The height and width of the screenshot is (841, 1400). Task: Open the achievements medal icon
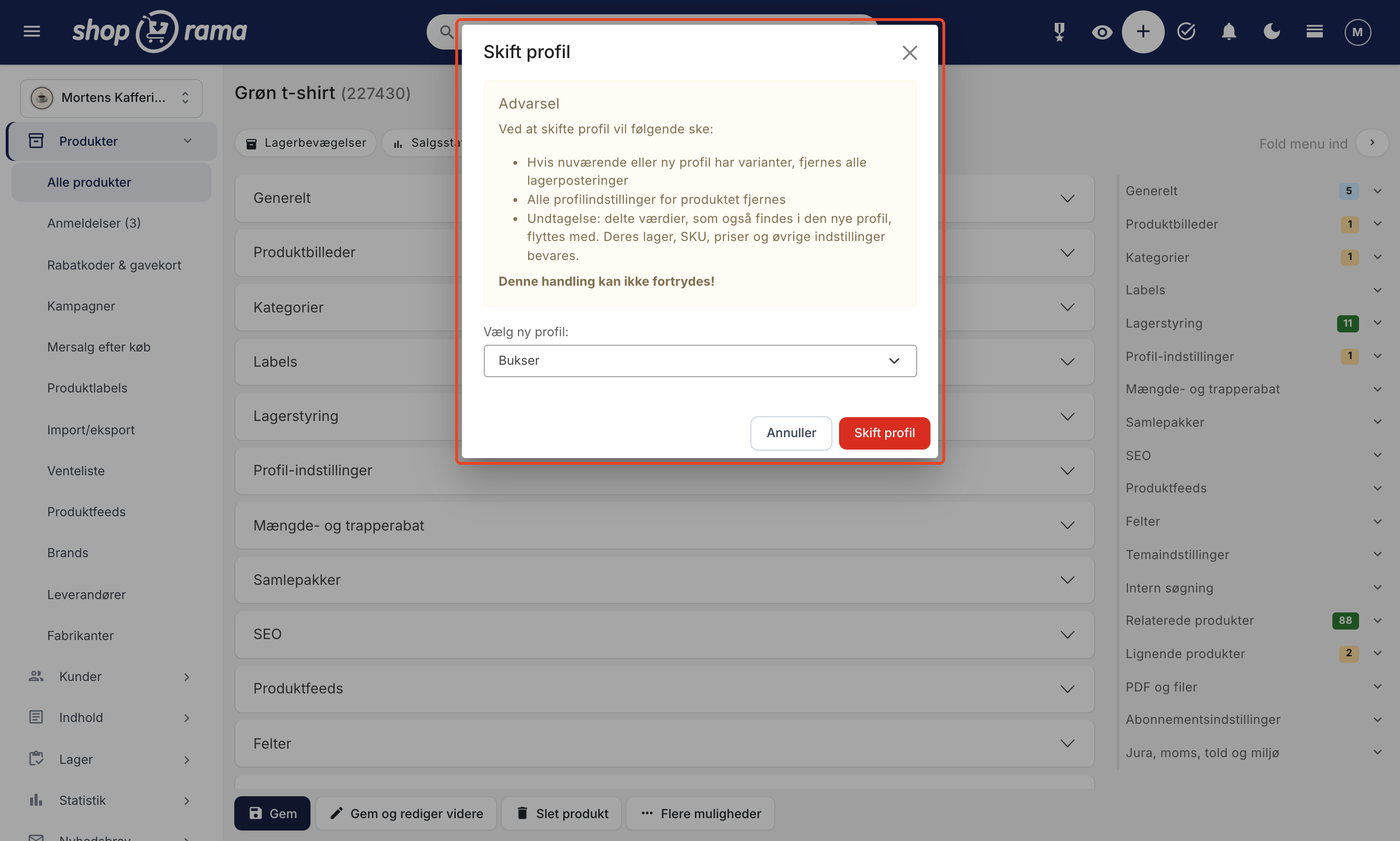pyautogui.click(x=1059, y=32)
